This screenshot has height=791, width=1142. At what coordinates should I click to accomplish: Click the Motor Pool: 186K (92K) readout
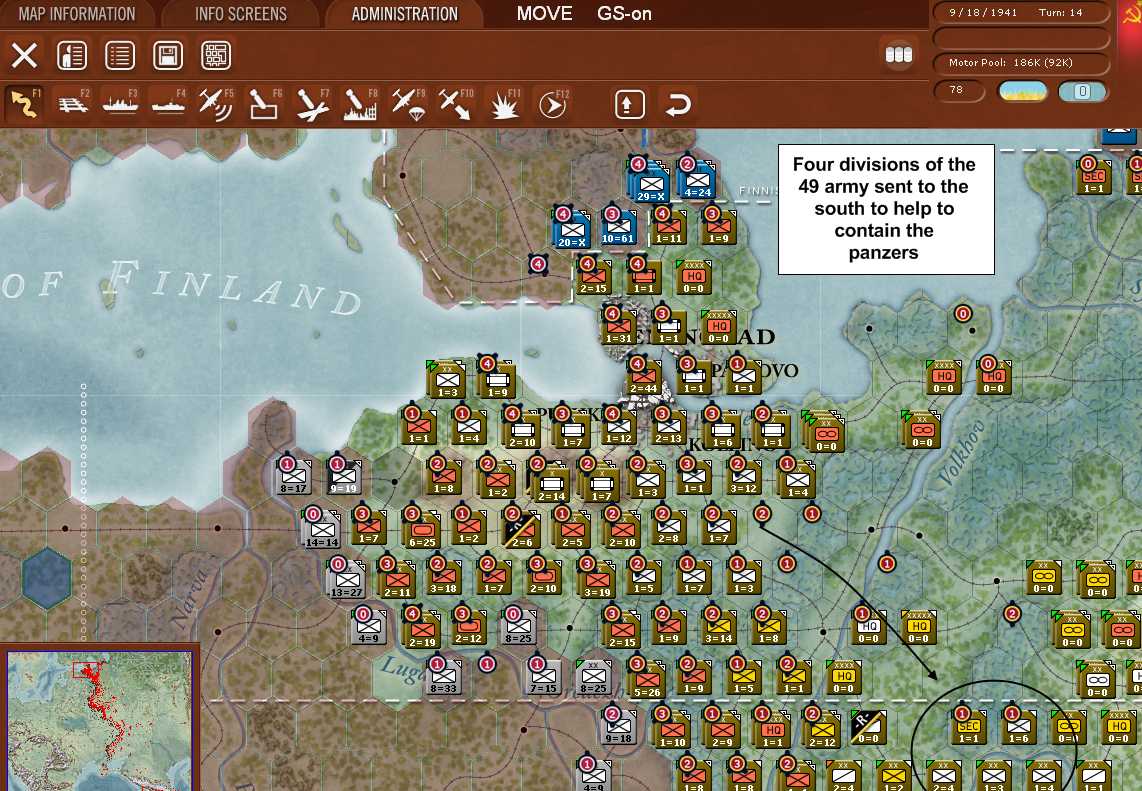1011,63
